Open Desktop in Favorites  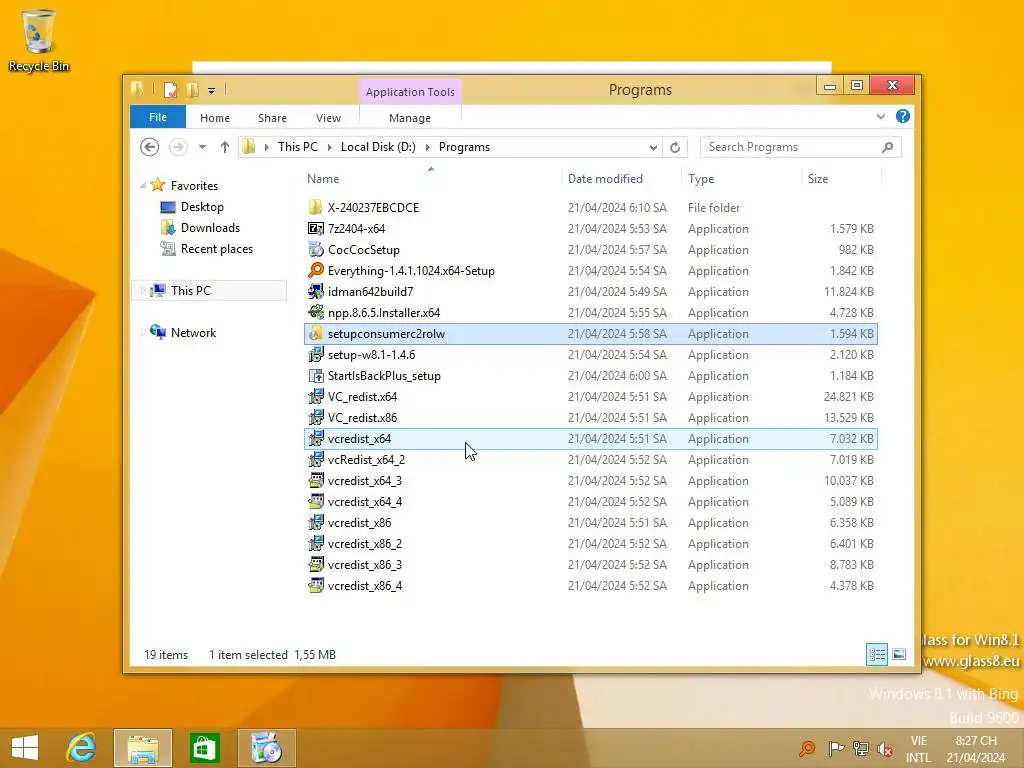pos(202,207)
